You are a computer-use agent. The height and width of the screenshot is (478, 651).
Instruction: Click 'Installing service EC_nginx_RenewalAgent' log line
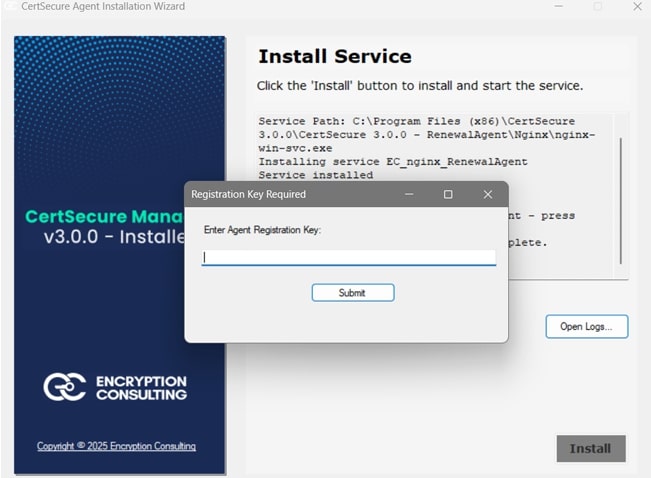[393, 162]
